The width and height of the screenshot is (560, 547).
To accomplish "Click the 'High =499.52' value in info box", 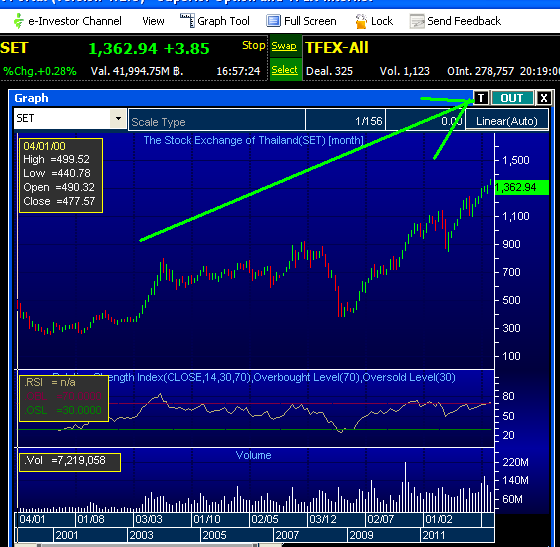I will point(56,159).
